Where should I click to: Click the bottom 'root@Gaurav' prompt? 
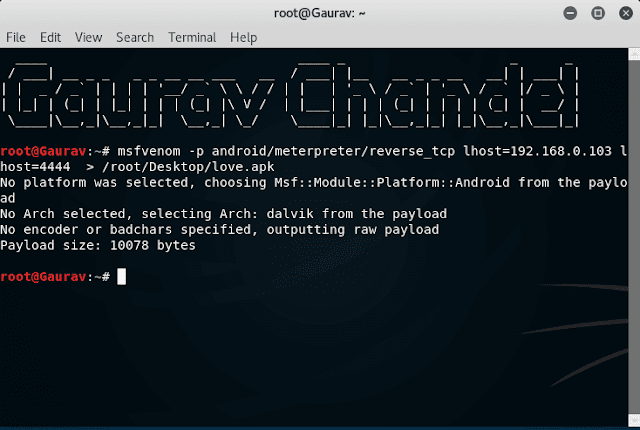(x=43, y=277)
